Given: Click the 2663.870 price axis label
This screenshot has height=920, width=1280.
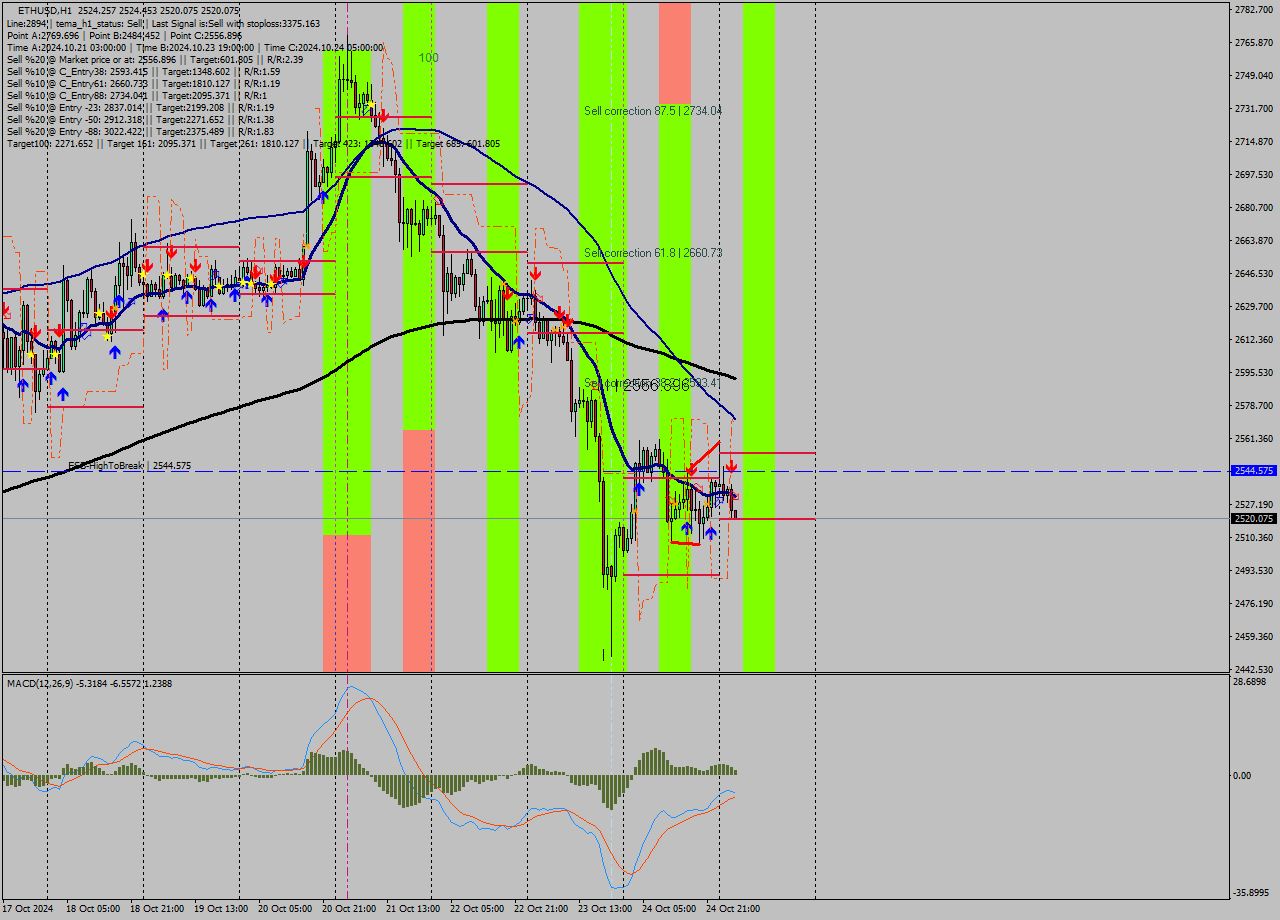Looking at the screenshot, I should [x=1254, y=240].
